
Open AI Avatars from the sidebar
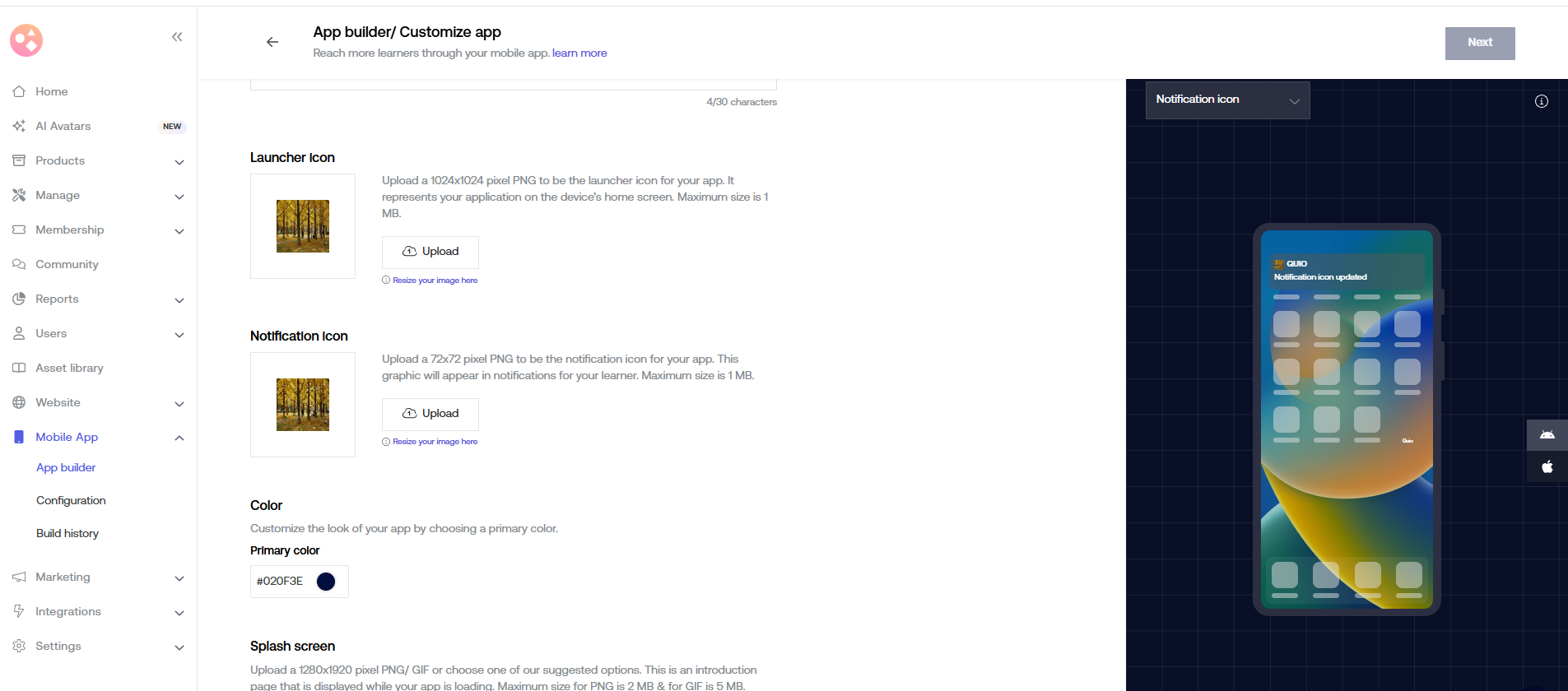63,126
